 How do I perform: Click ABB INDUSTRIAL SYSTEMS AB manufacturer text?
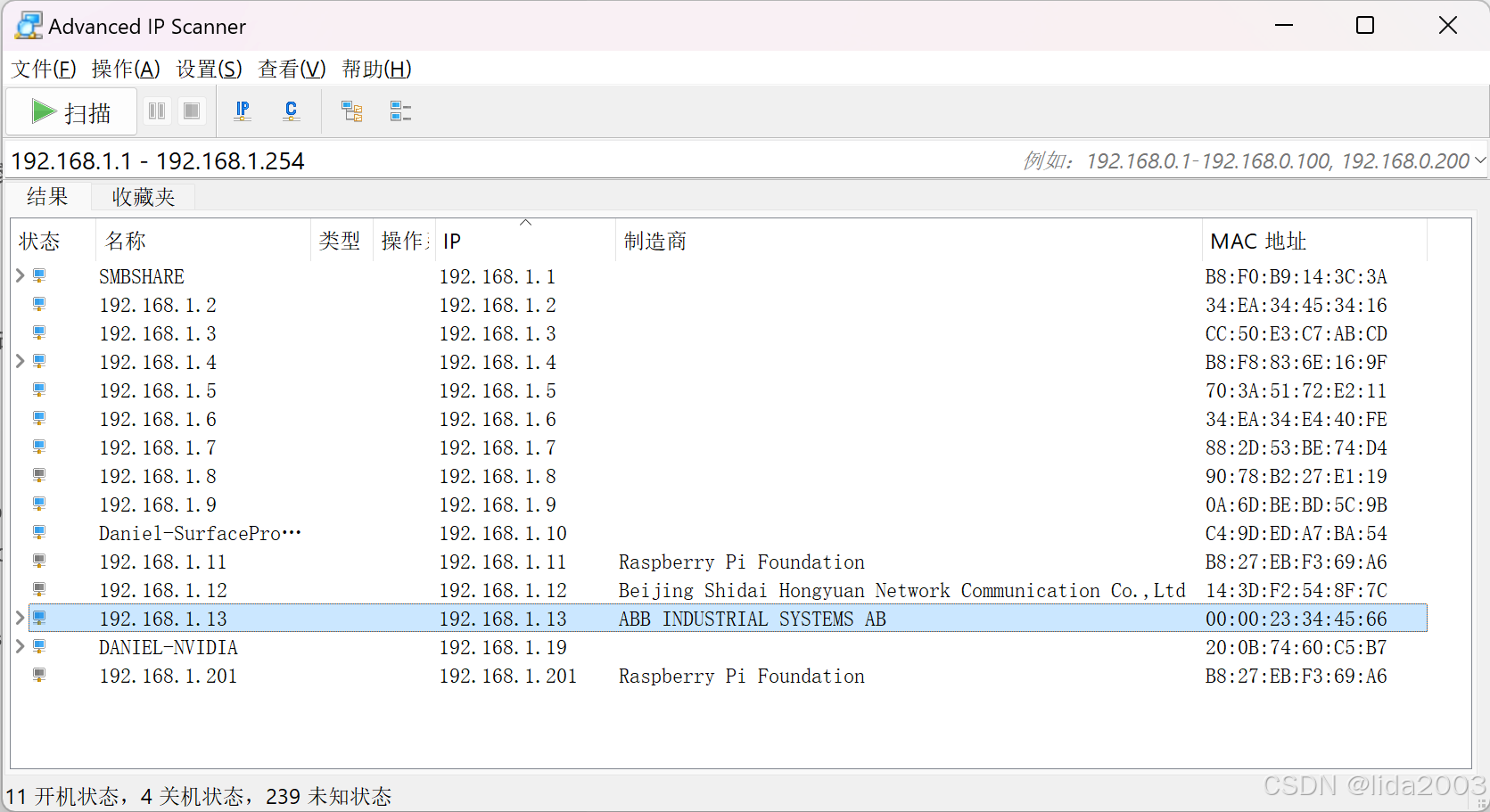coord(753,619)
